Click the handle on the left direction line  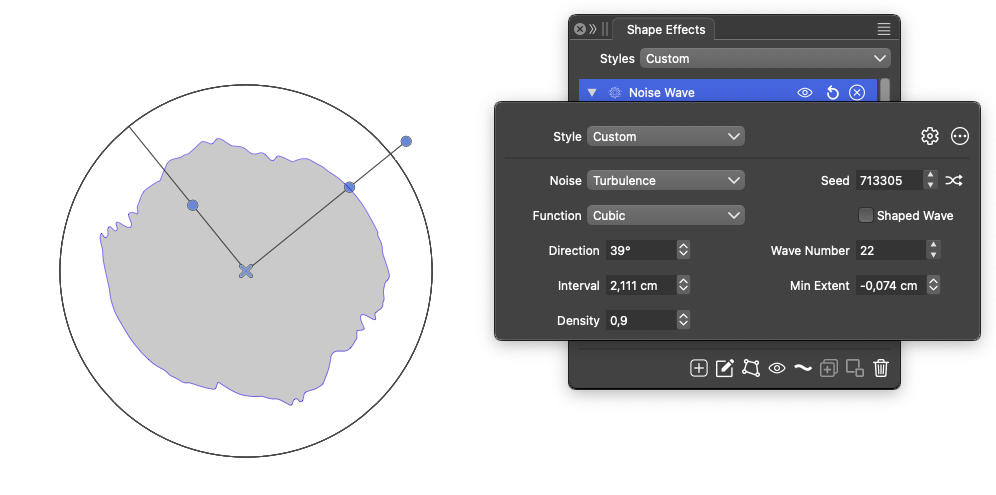[x=193, y=205]
